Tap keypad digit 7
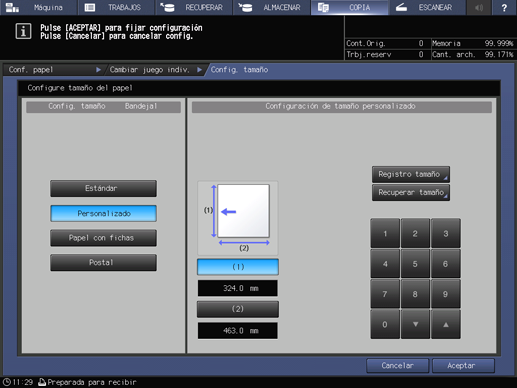517x388 pixels. 385,294
